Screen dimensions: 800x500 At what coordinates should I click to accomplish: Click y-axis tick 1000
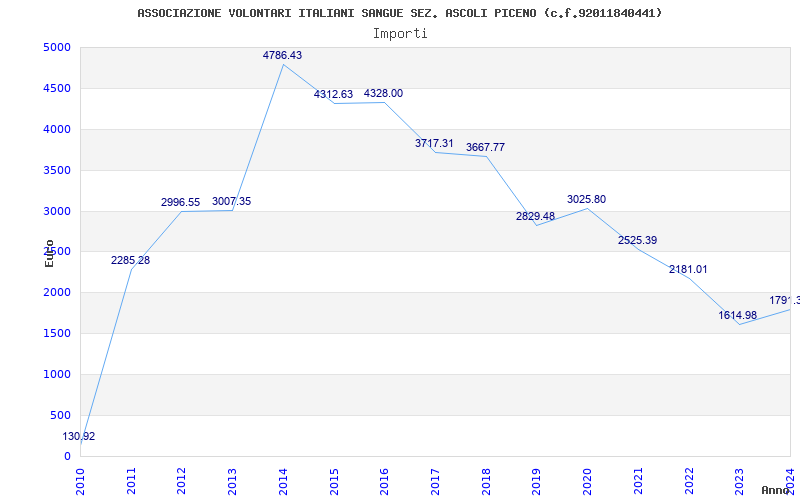(x=58, y=374)
